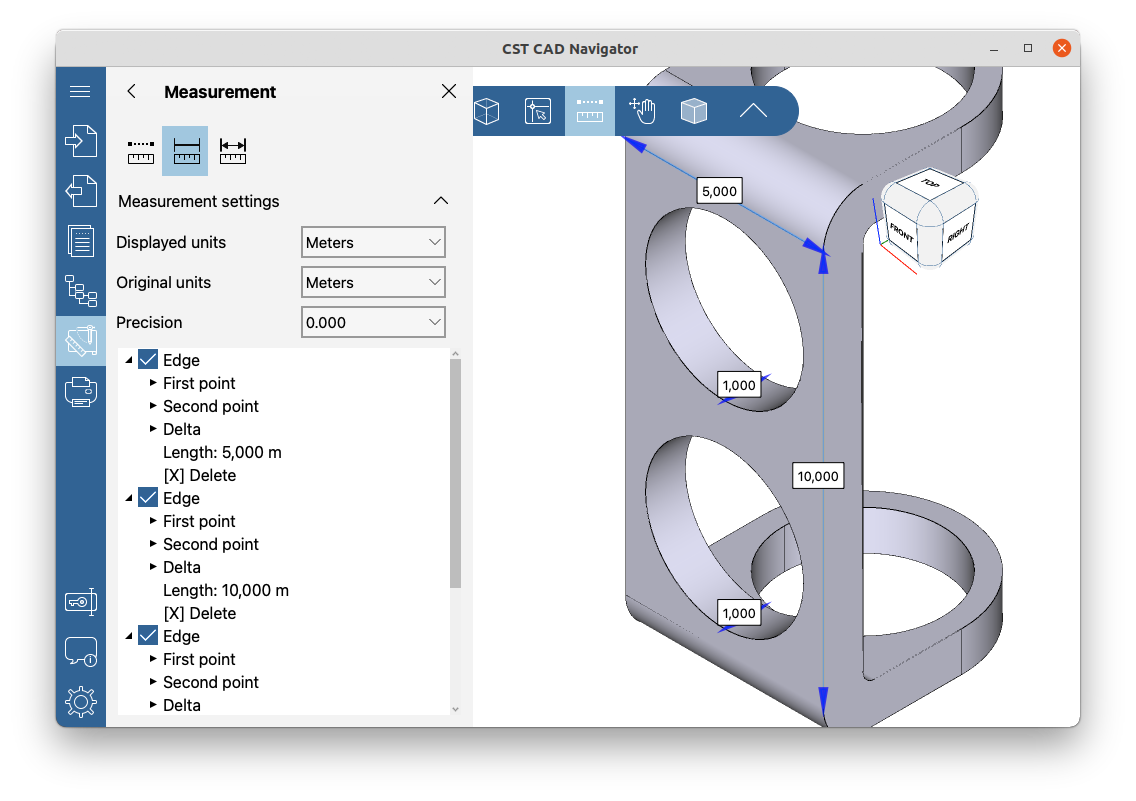The width and height of the screenshot is (1136, 801).
Task: Click the print icon in the sidebar
Action: coord(80,392)
